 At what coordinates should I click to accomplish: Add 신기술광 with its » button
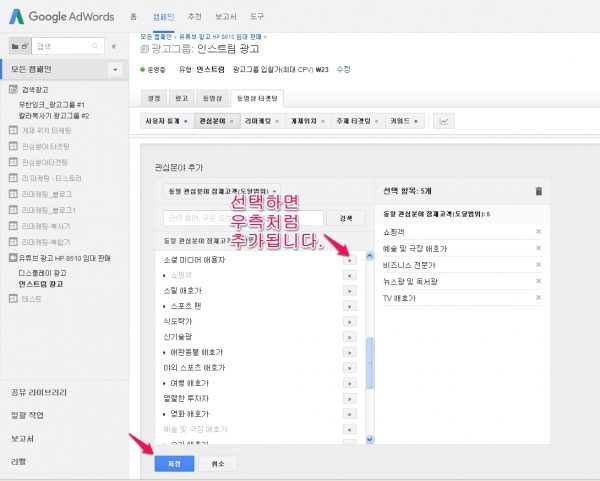point(349,337)
